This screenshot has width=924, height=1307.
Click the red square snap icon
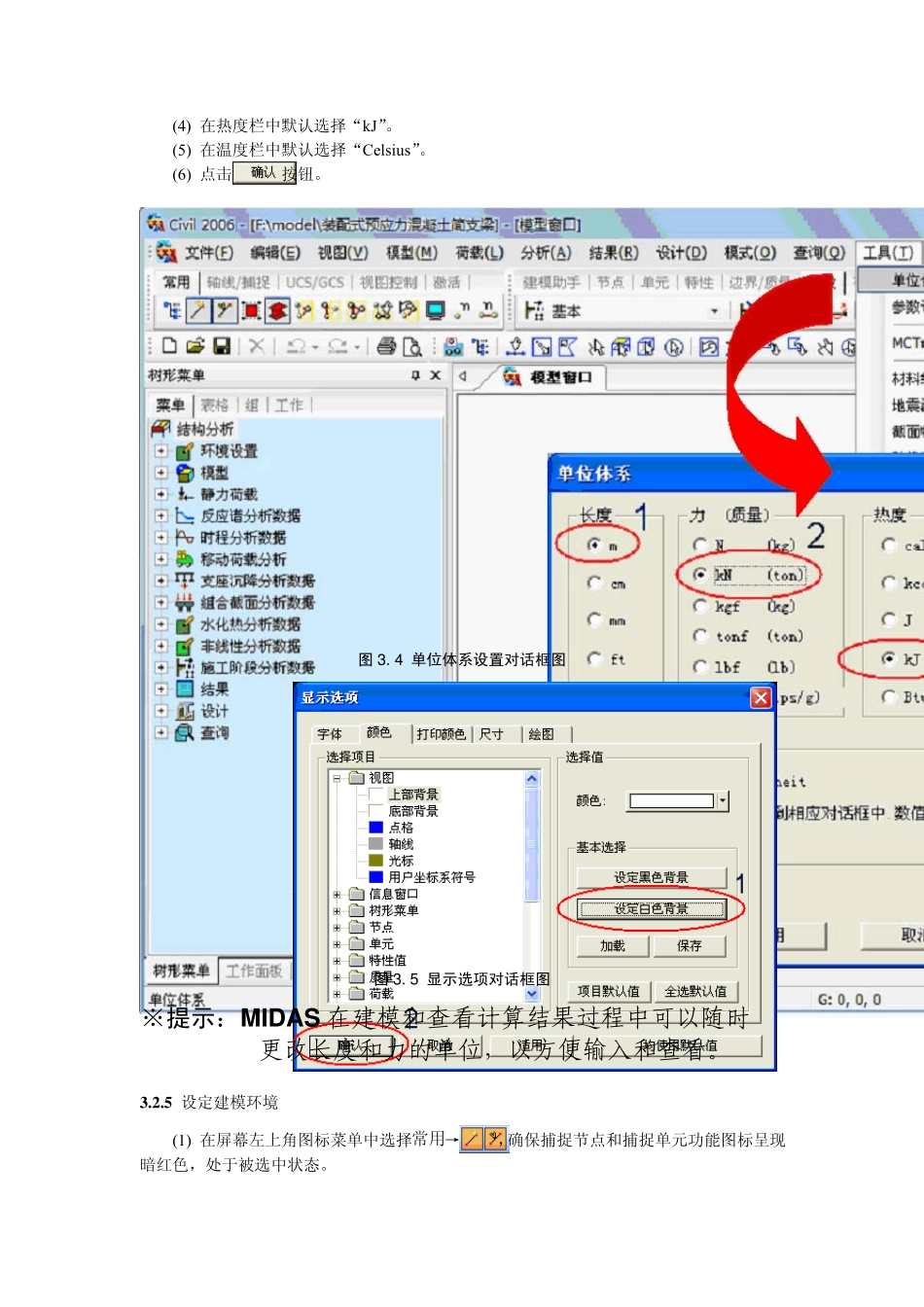pyautogui.click(x=251, y=311)
